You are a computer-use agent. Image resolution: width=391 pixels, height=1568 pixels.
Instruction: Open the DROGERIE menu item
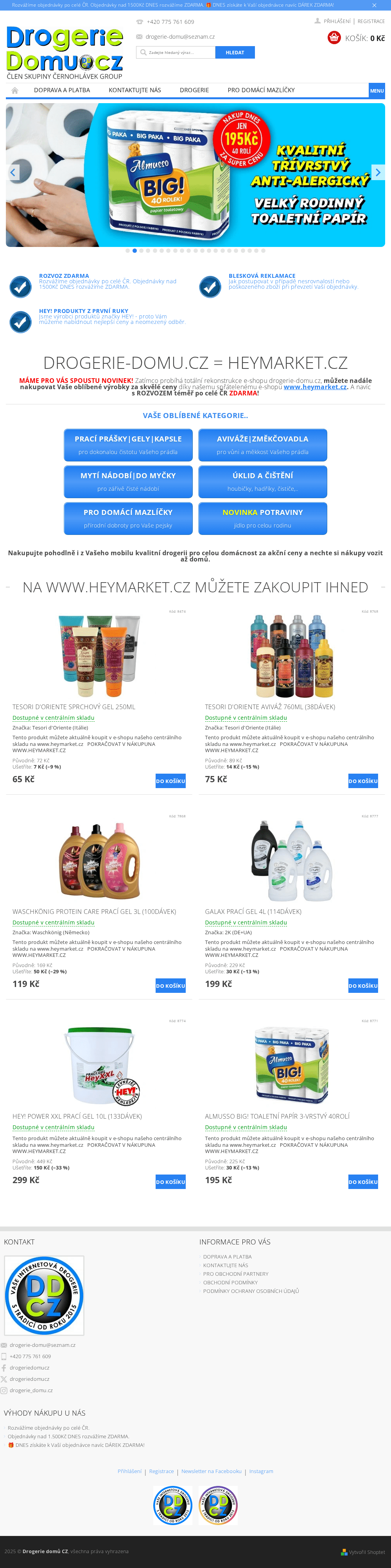click(194, 90)
